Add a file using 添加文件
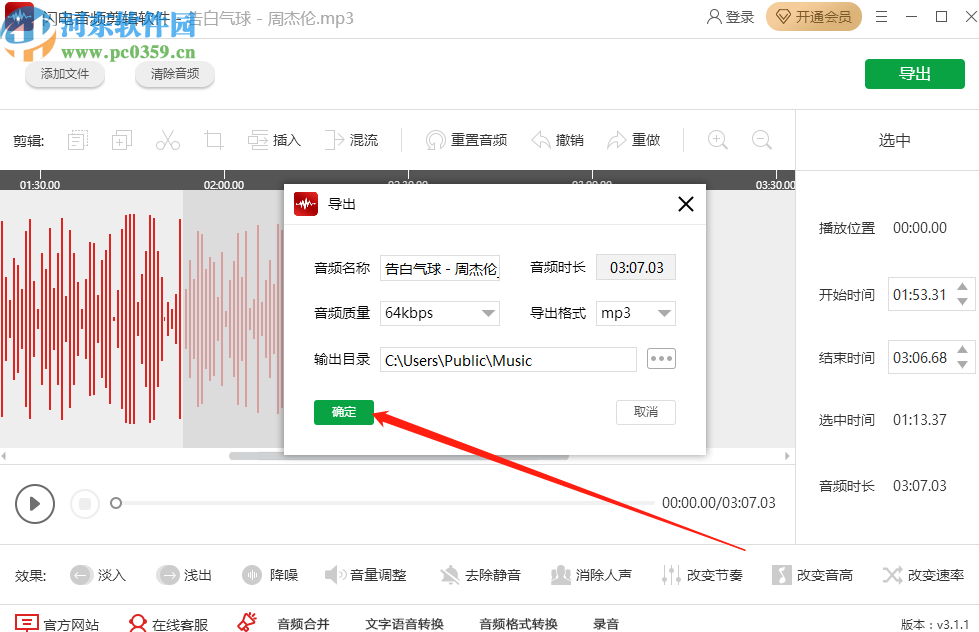 pos(64,73)
